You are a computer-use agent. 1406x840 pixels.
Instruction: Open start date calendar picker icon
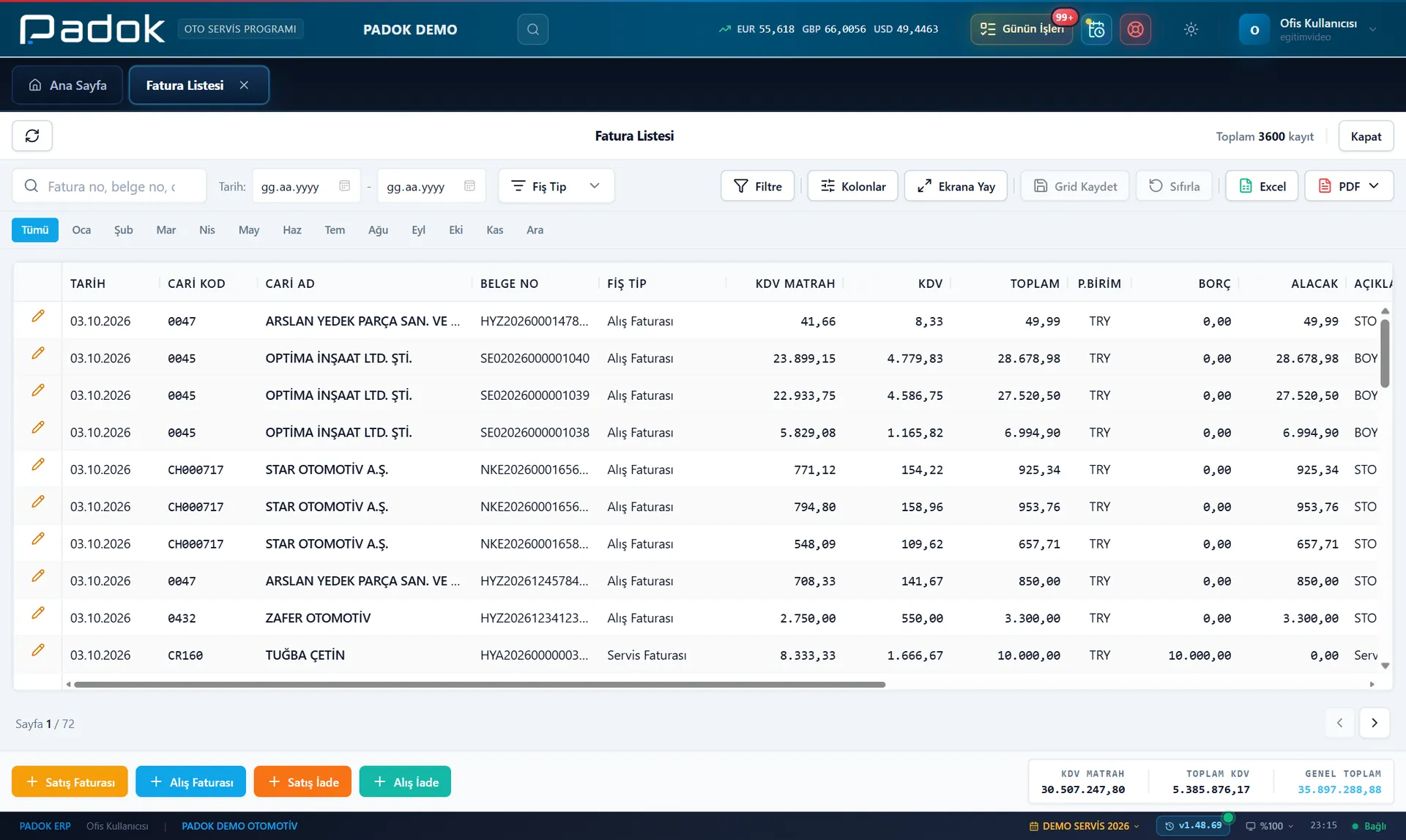tap(345, 186)
